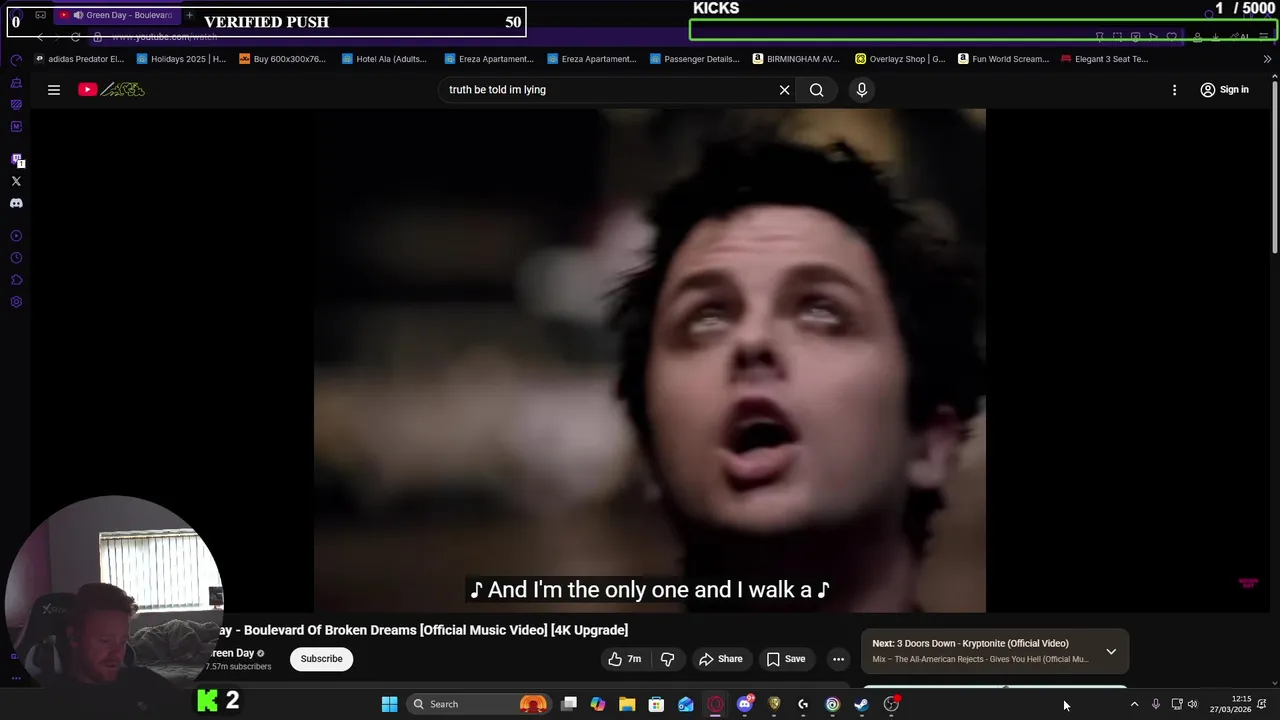The width and height of the screenshot is (1280, 720).
Task: Open Task View on the taskbar
Action: (569, 704)
